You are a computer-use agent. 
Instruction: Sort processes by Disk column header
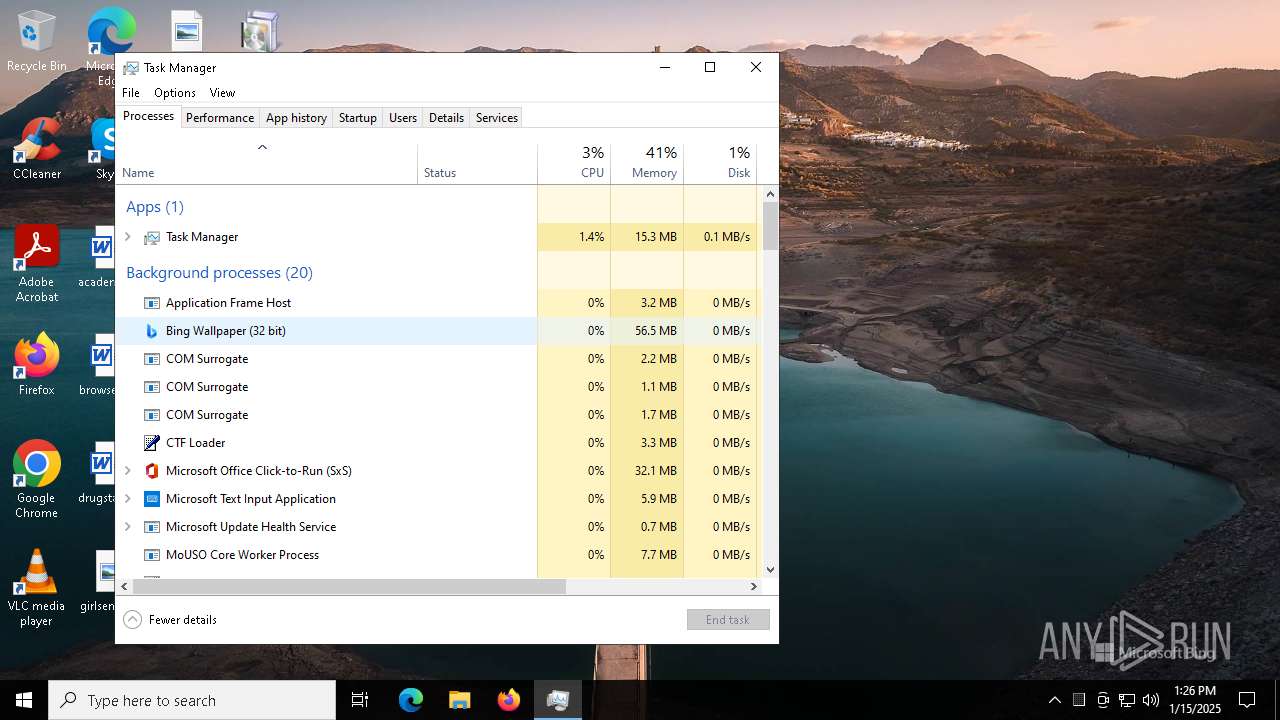(720, 164)
